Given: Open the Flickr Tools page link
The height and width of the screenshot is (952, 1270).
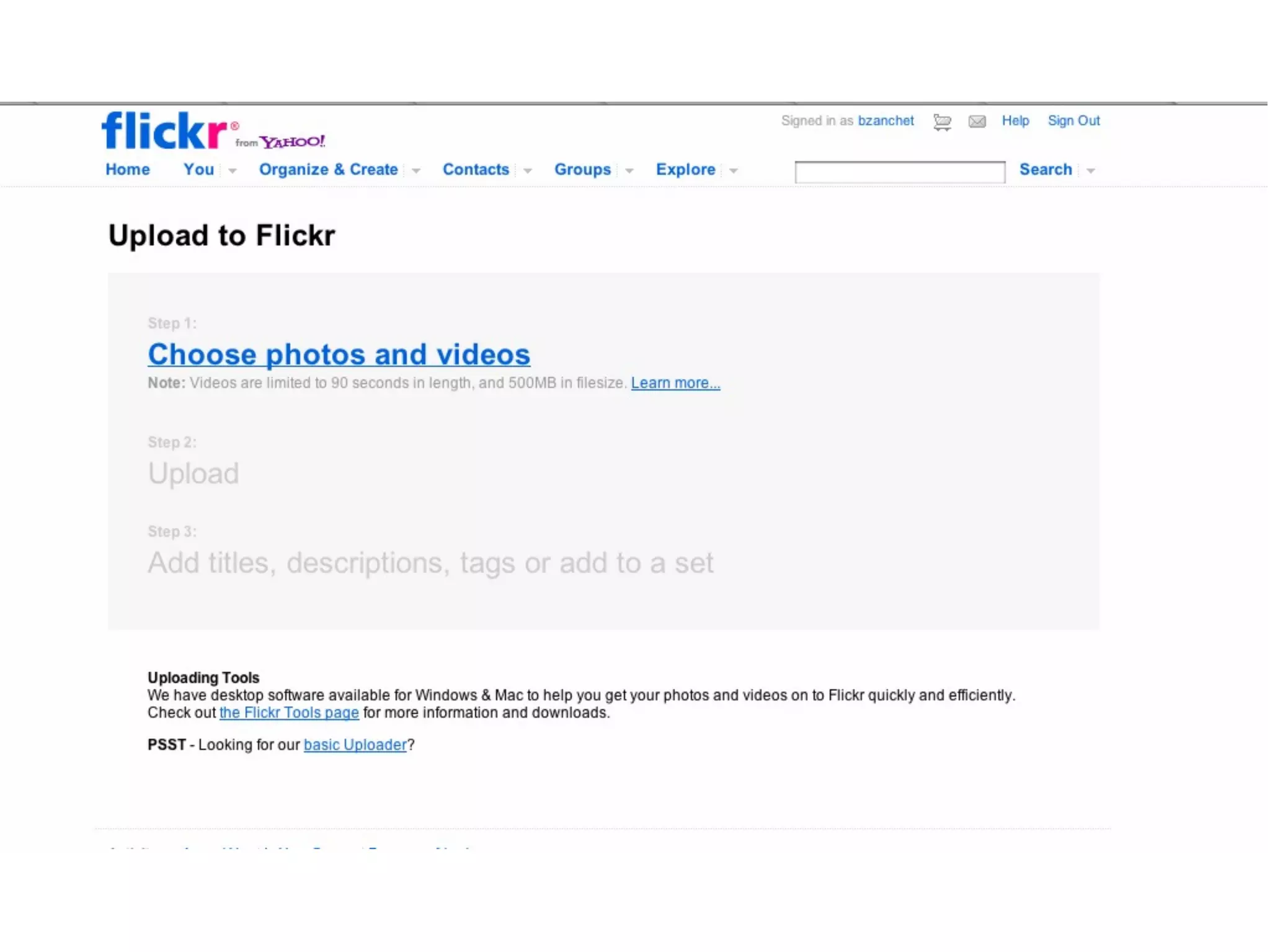Looking at the screenshot, I should [289, 713].
